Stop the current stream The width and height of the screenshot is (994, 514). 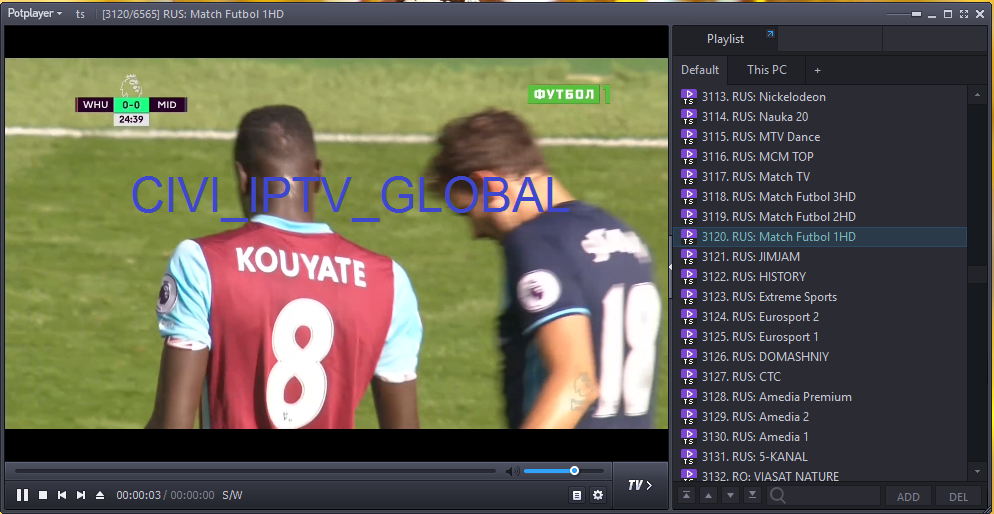coord(43,495)
